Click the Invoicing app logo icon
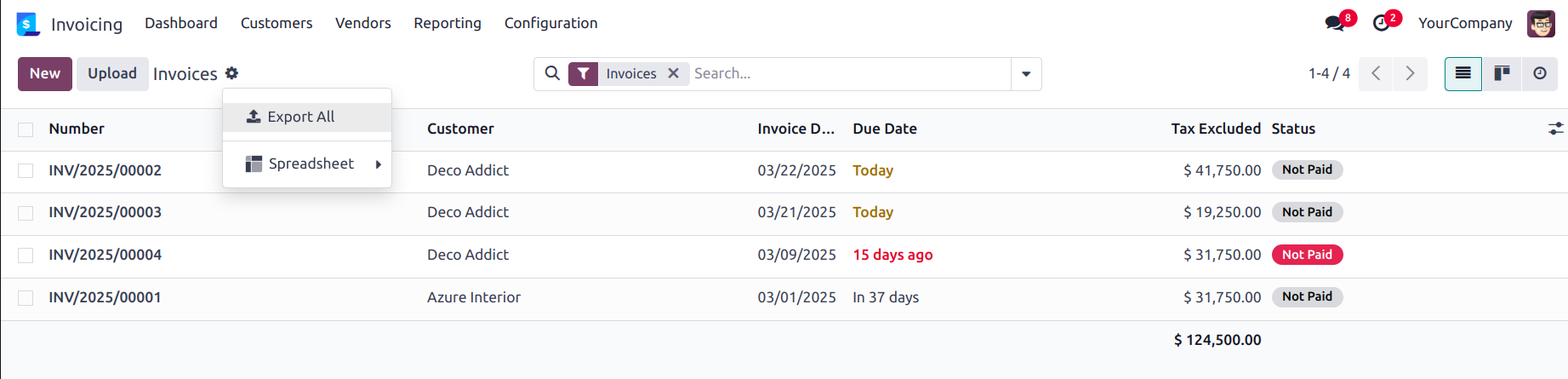Viewport: 1568px width, 379px height. 28,24
